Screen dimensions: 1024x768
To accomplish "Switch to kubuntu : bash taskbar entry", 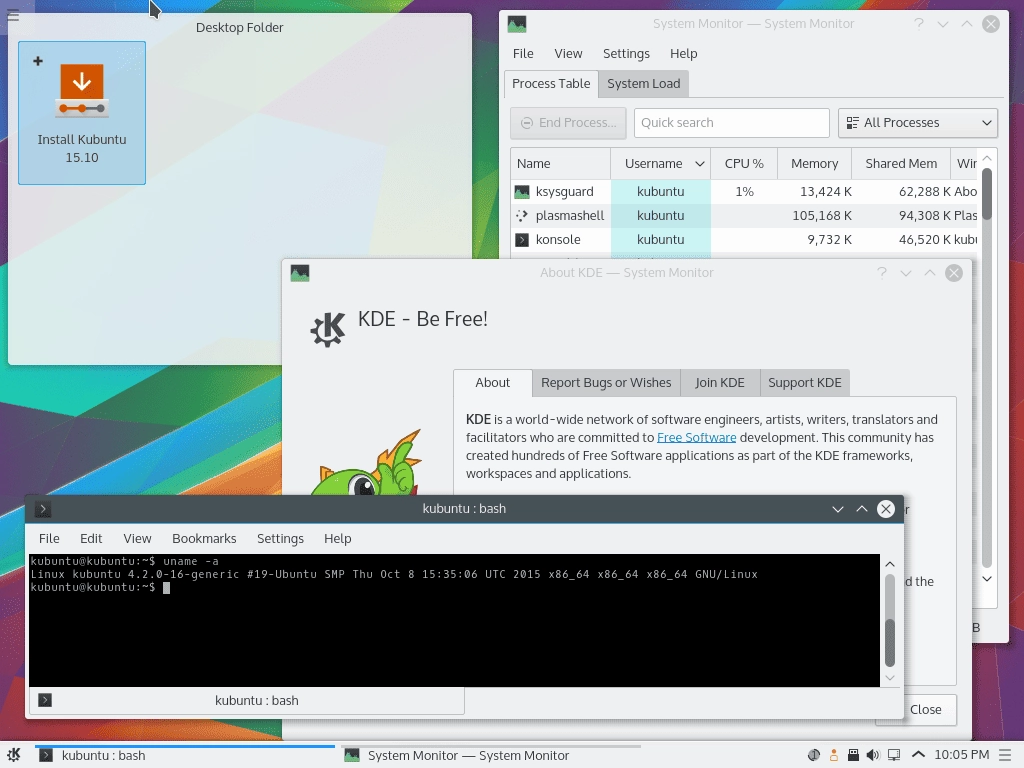I will pos(185,756).
